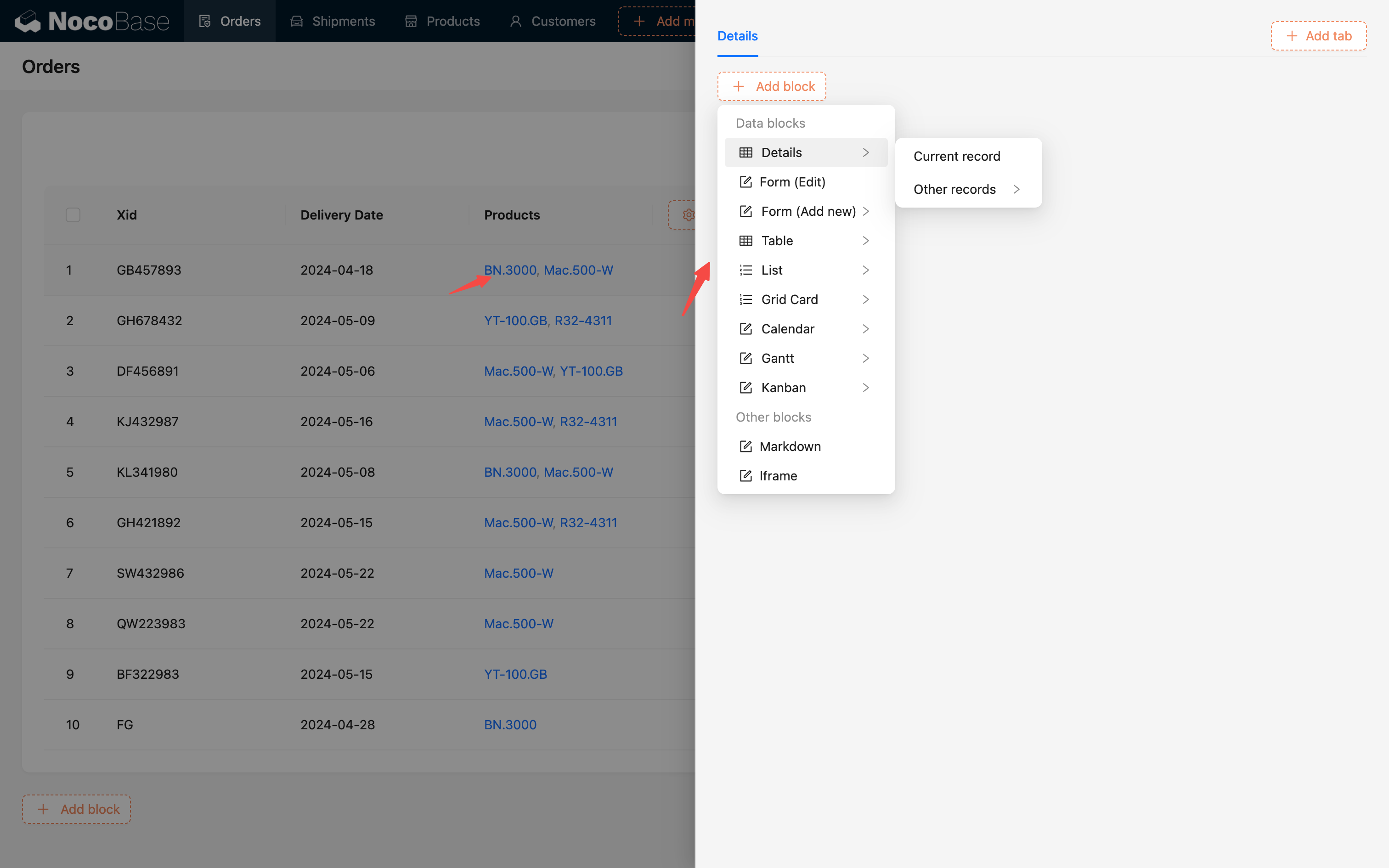Open the YT-100.GB product link in row 9
This screenshot has width=1389, height=868.
515,674
